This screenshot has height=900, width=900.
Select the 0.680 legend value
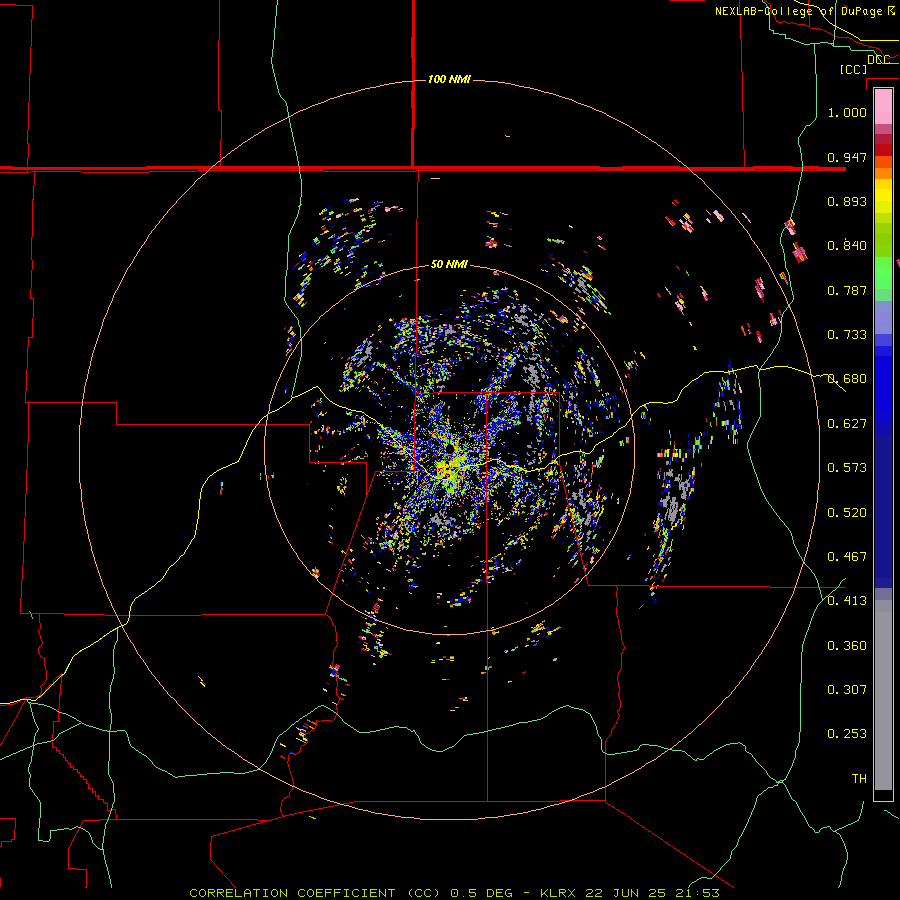point(847,379)
